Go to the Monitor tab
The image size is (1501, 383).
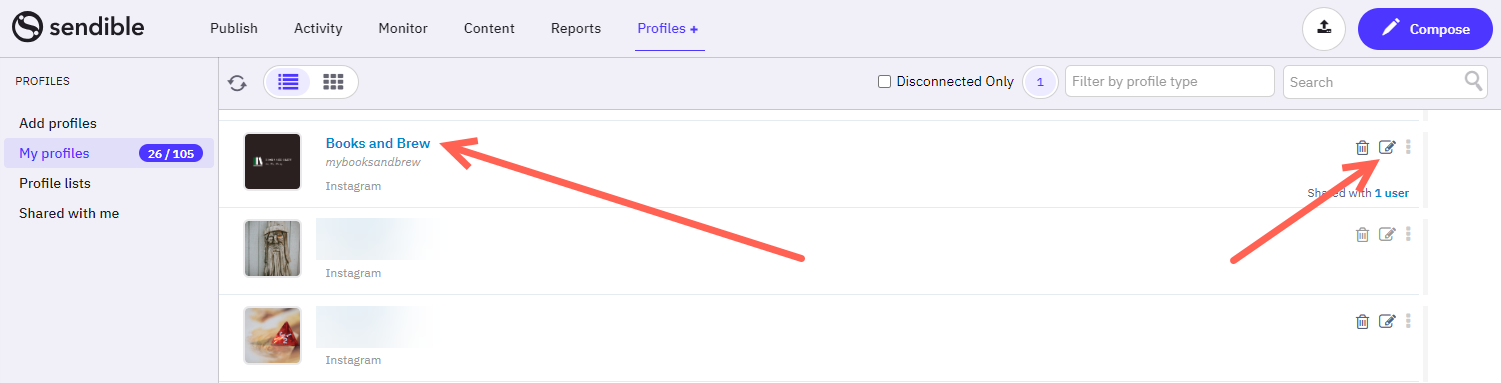click(x=403, y=28)
